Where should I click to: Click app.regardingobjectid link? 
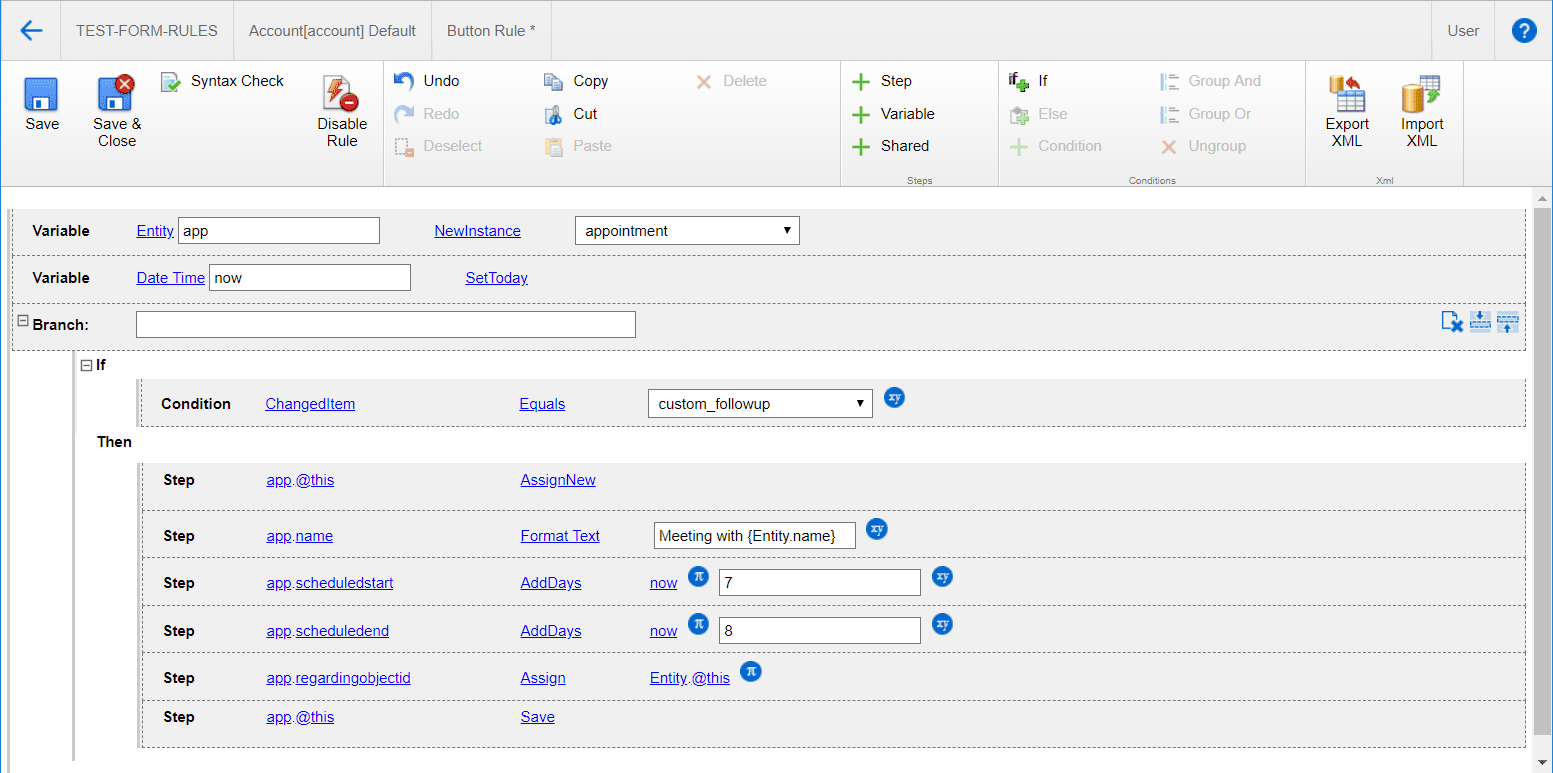pyautogui.click(x=338, y=678)
